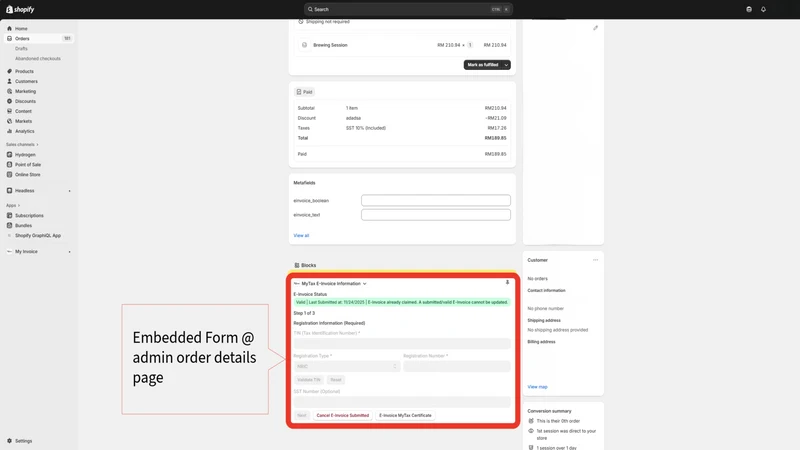This screenshot has width=800, height=450.
Task: Click the search magnifier icon
Action: [x=310, y=9]
